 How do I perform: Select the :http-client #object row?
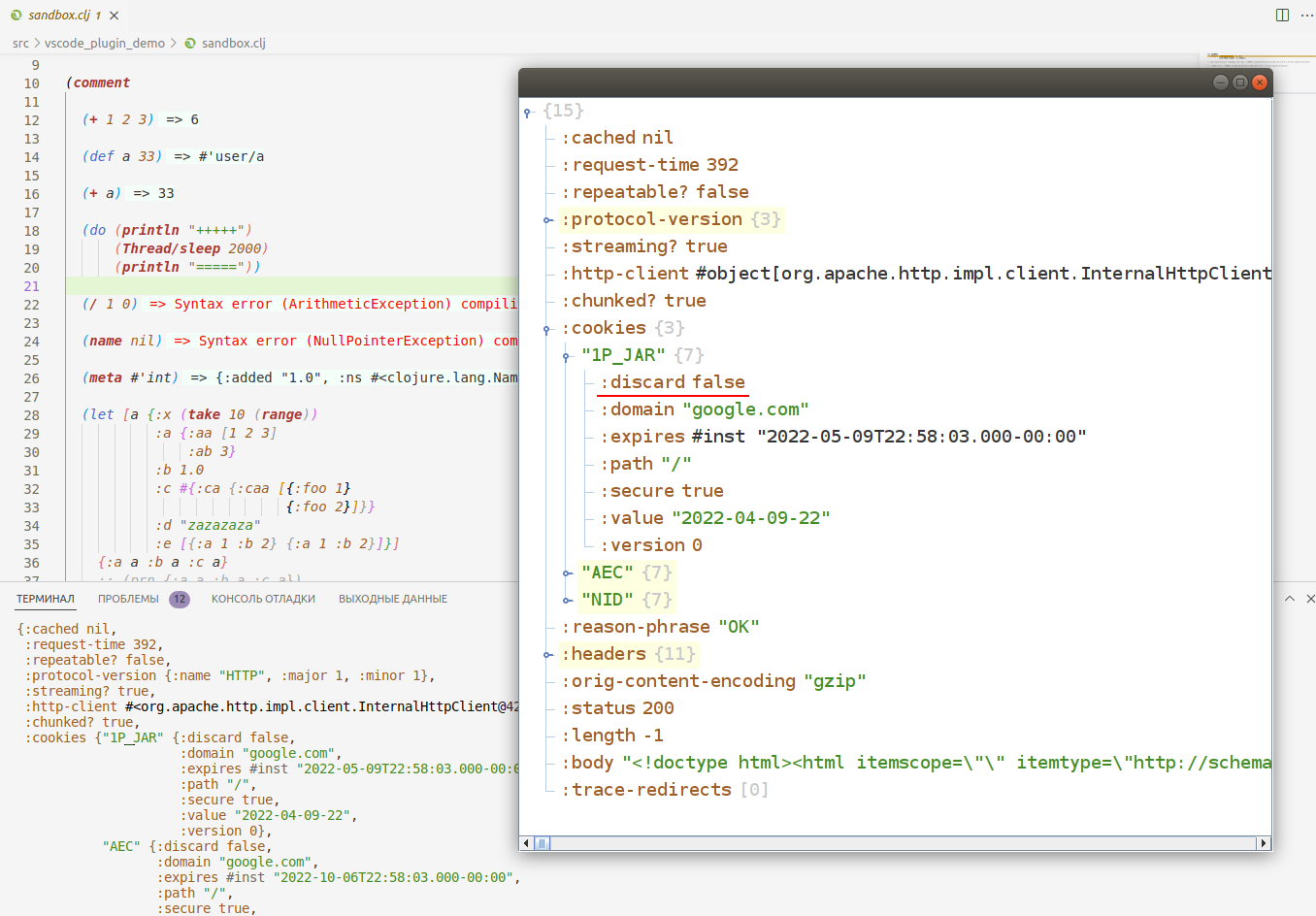(x=916, y=274)
